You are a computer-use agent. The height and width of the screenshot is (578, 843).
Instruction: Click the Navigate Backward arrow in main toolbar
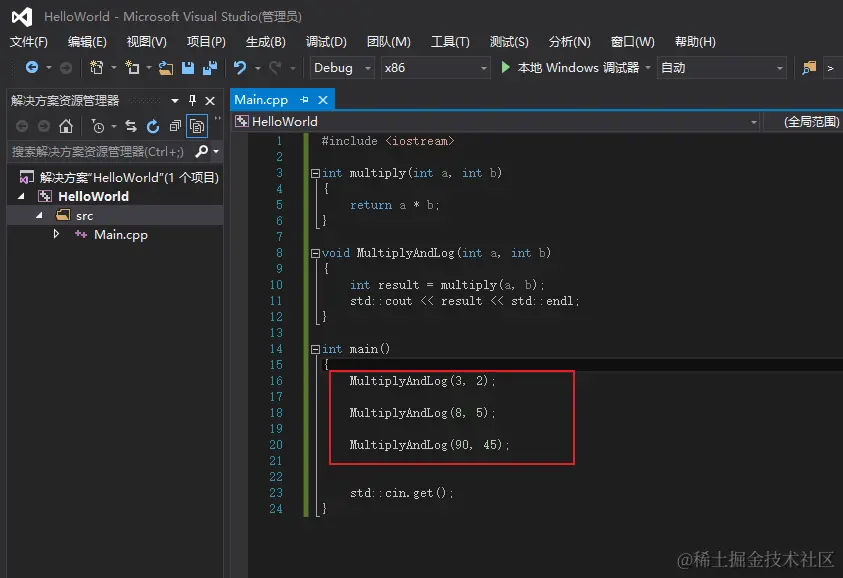point(32,67)
